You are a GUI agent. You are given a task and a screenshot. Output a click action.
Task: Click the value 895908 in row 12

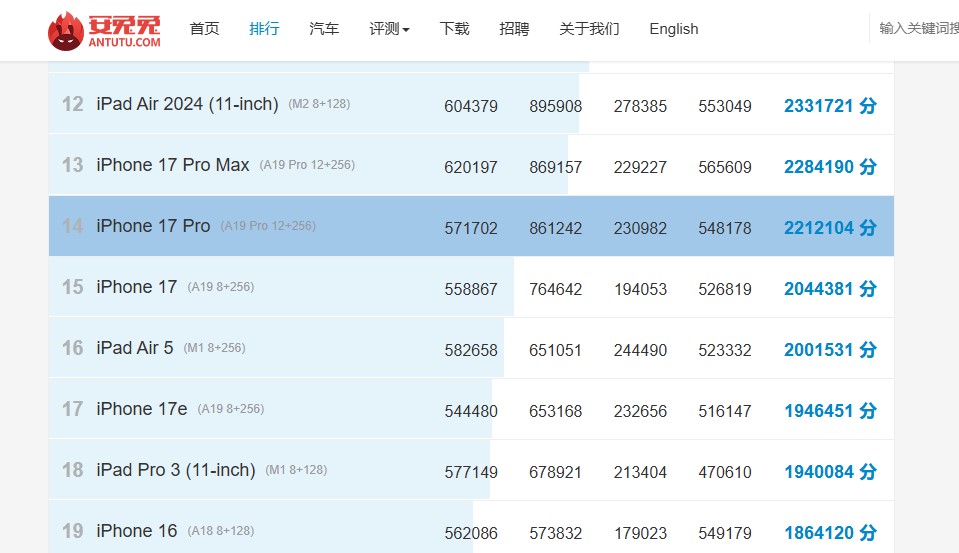tap(555, 106)
